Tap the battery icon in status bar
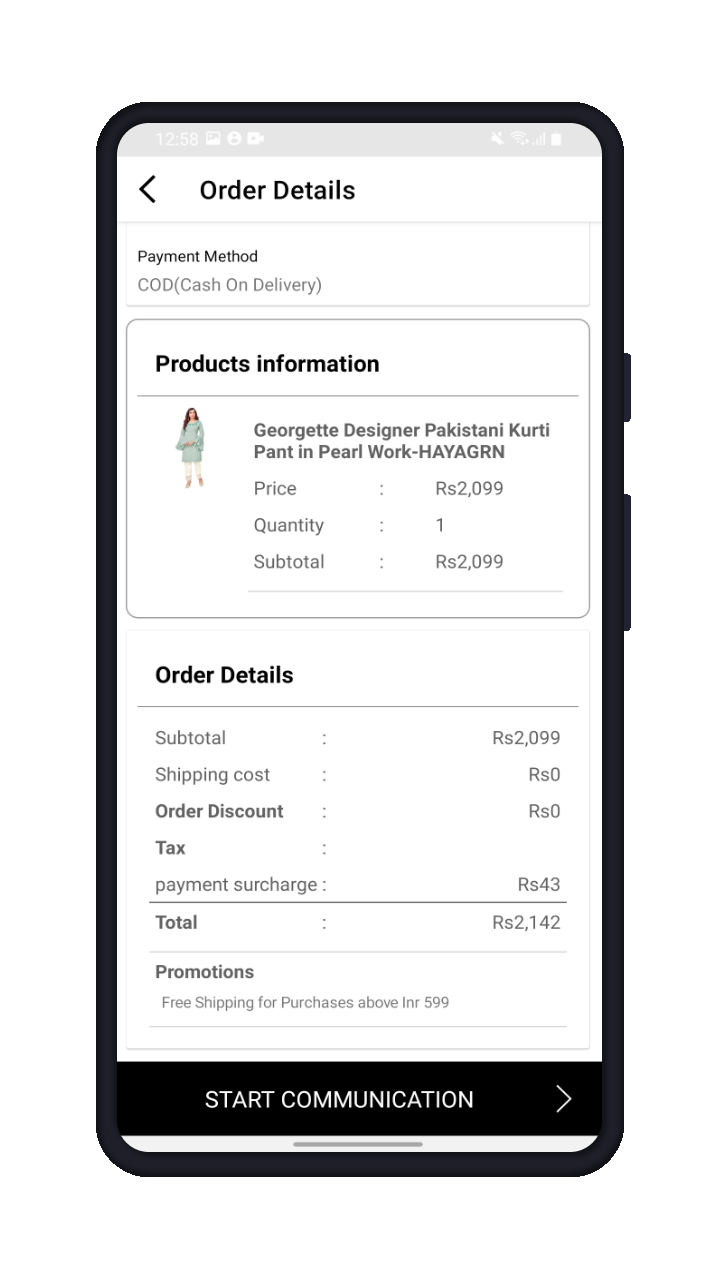The width and height of the screenshot is (720, 1280). pos(556,139)
